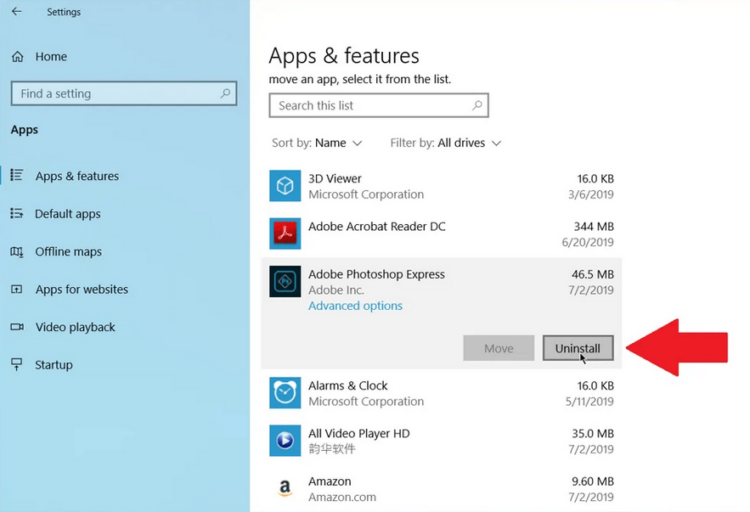Open the Startup section
This screenshot has height=512, width=750.
54,365
